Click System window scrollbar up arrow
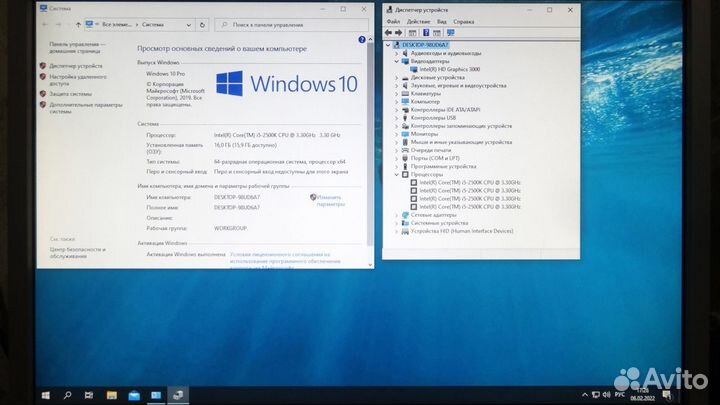Image resolution: width=720 pixels, height=405 pixels. point(370,40)
